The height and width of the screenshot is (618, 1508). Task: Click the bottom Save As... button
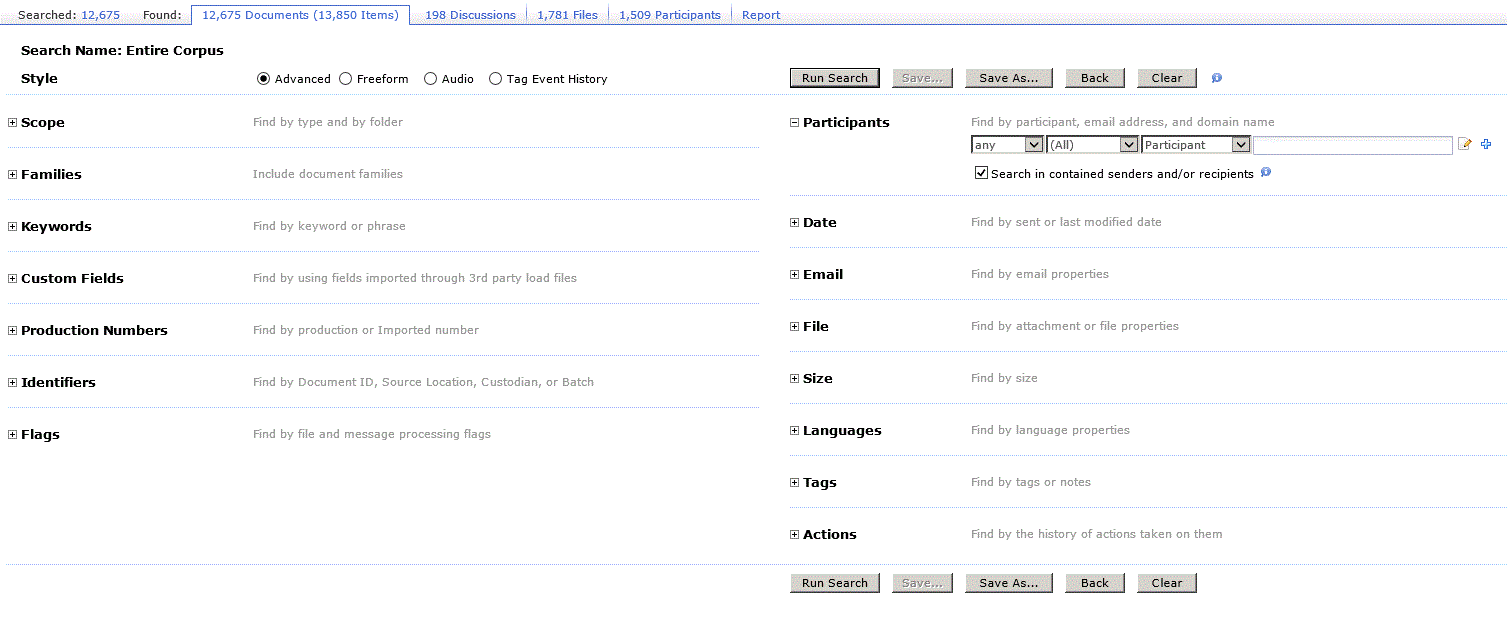[1008, 583]
